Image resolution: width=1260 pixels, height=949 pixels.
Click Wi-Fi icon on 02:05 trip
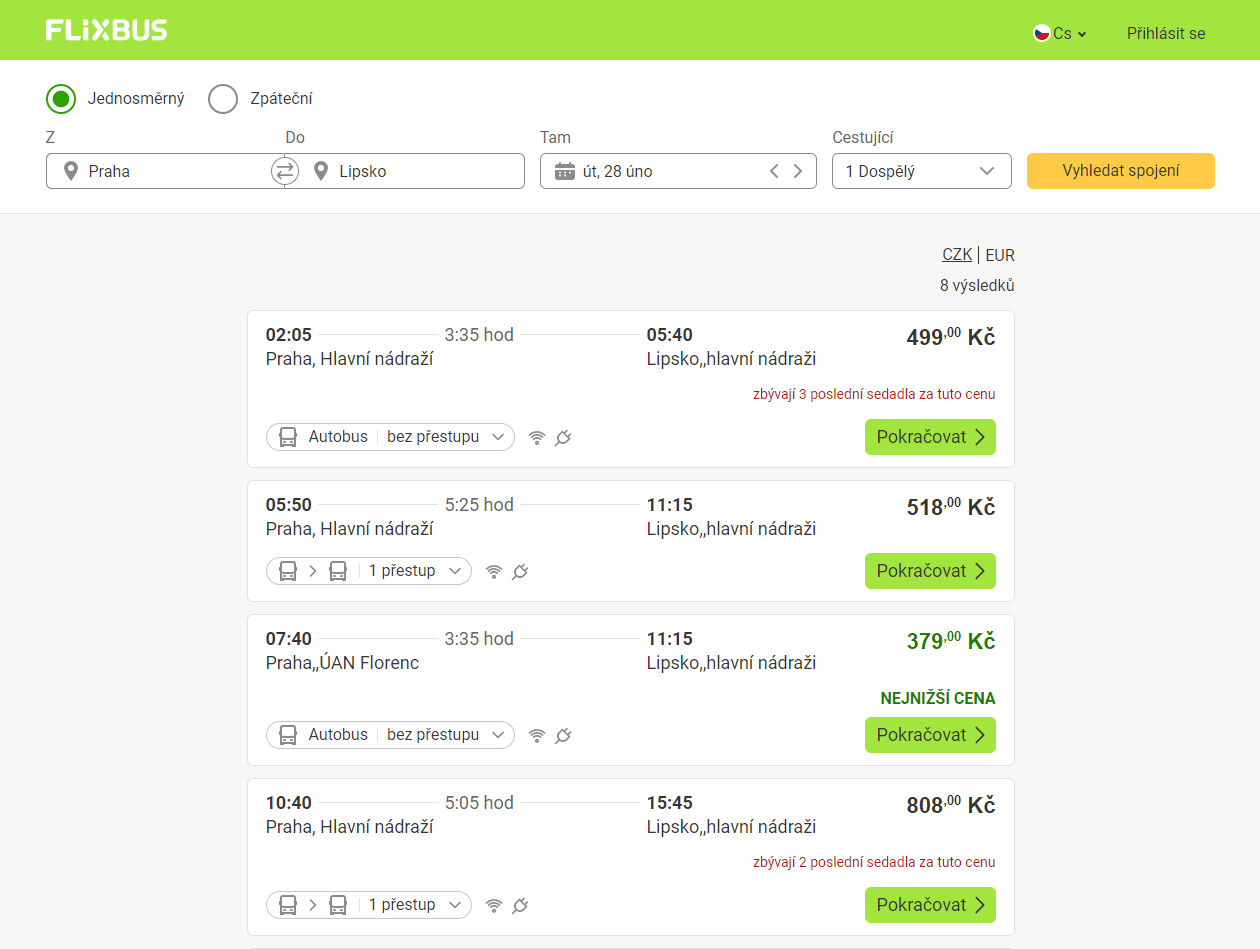537,438
